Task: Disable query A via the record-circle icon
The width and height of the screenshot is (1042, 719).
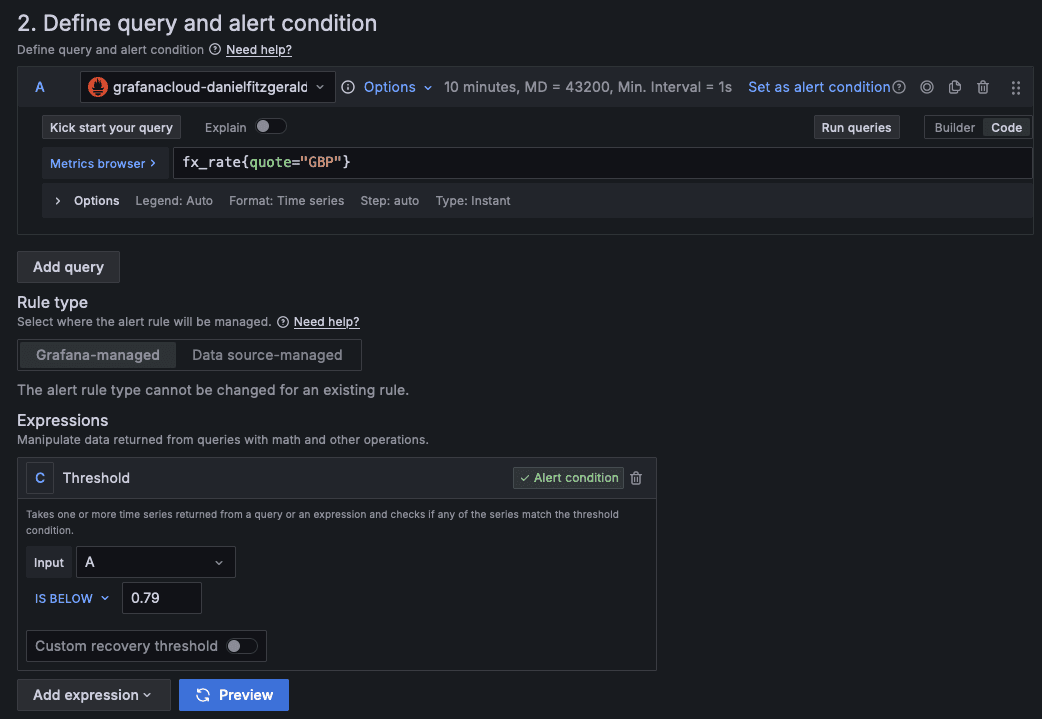Action: [x=926, y=87]
